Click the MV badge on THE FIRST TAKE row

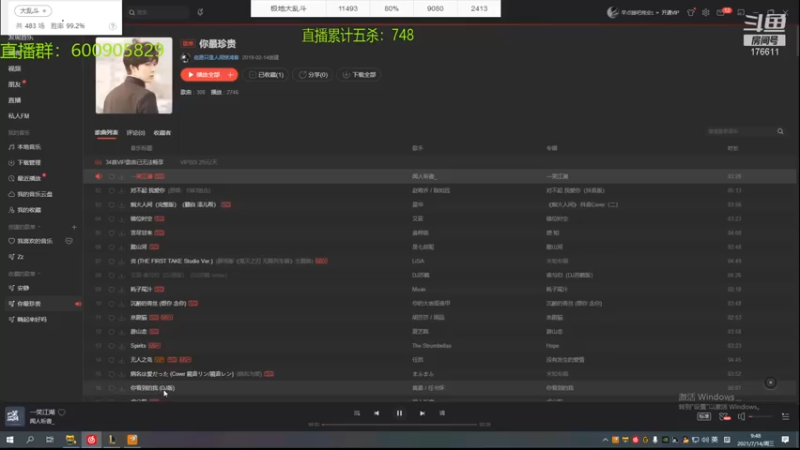click(321, 261)
